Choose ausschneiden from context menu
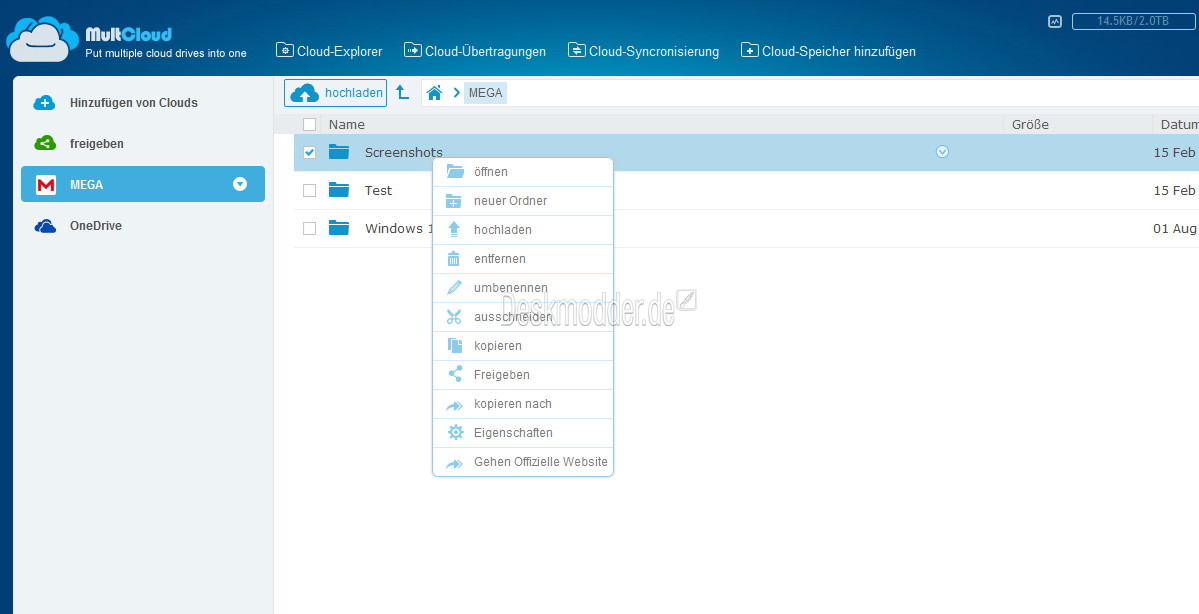Viewport: 1199px width, 614px height. click(x=523, y=317)
